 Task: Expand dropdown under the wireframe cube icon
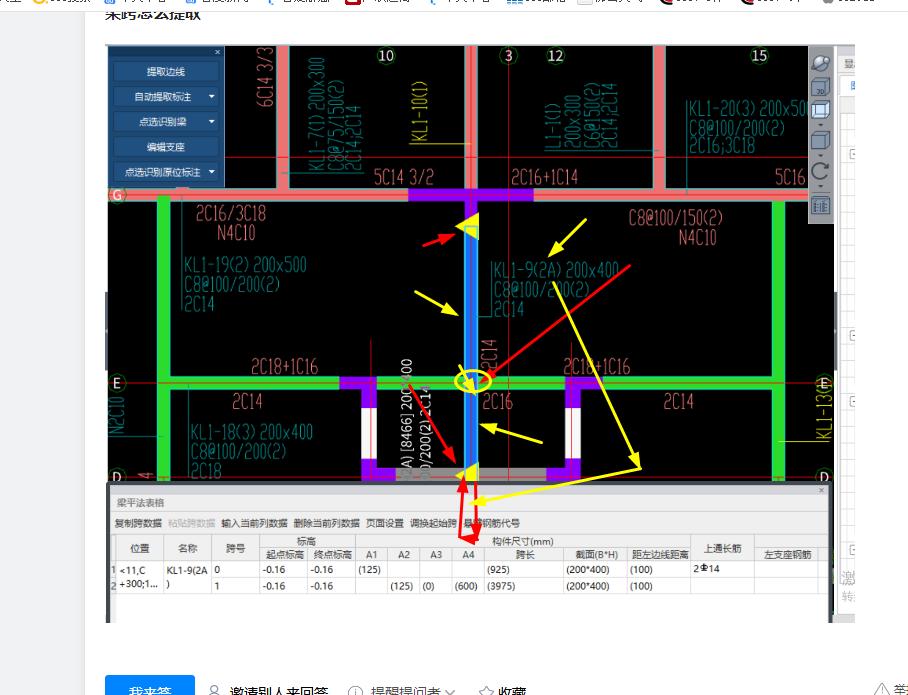[x=821, y=124]
